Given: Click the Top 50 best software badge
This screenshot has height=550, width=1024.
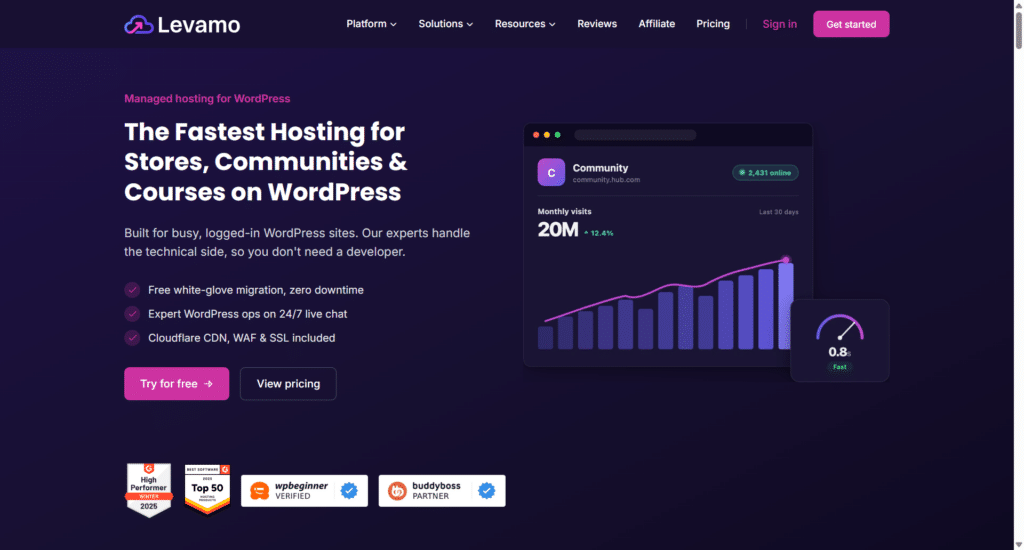Looking at the screenshot, I should (x=207, y=489).
